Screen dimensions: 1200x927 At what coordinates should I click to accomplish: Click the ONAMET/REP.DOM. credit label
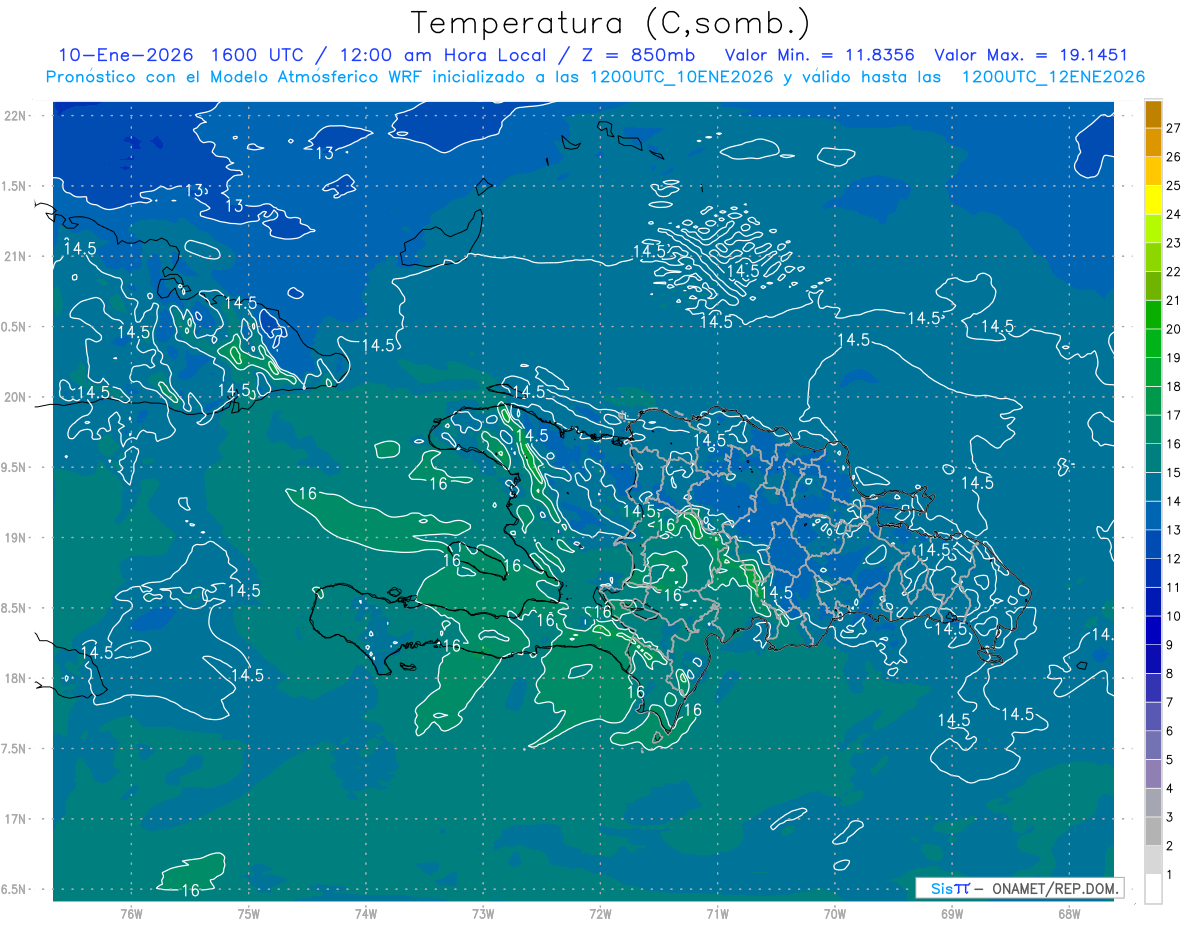pyautogui.click(x=1054, y=888)
